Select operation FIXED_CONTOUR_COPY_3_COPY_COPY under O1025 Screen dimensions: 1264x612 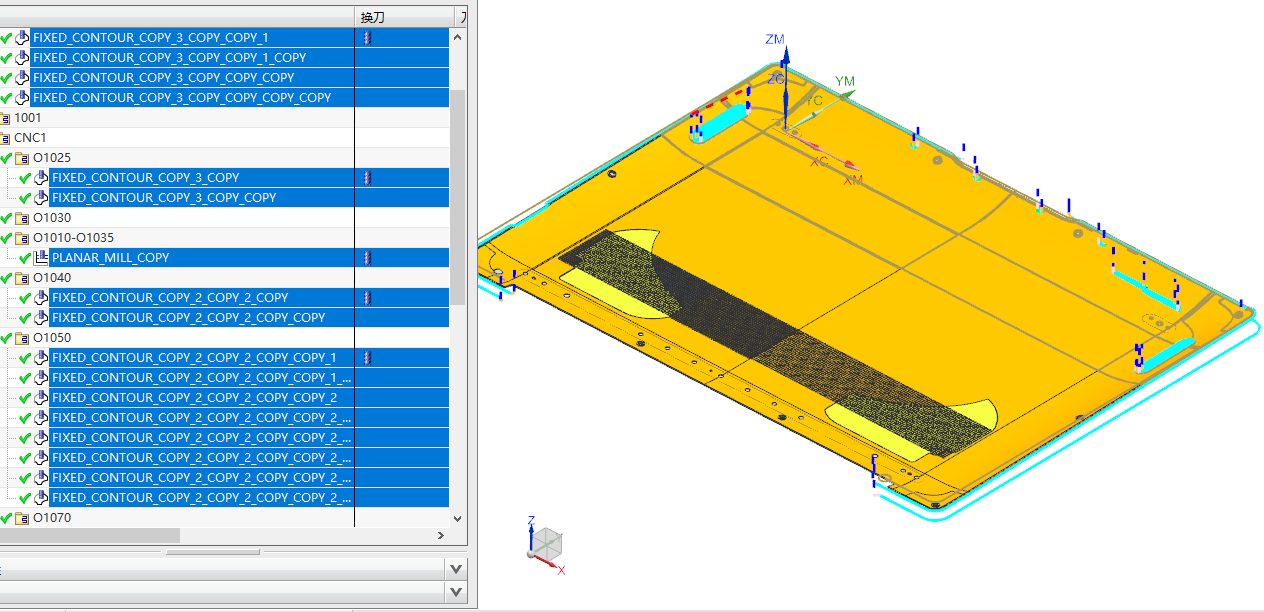[164, 198]
